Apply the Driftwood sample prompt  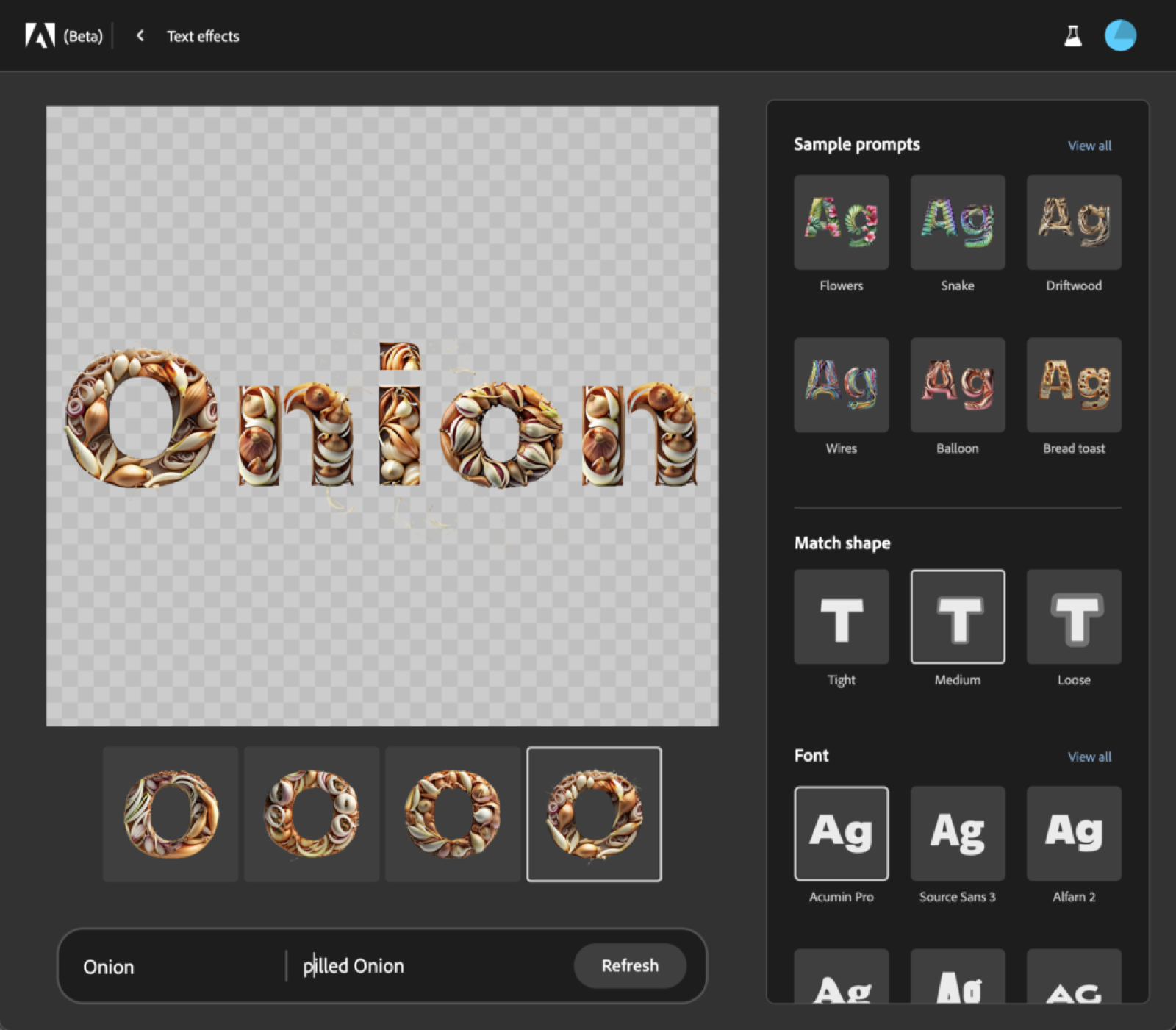(1074, 222)
